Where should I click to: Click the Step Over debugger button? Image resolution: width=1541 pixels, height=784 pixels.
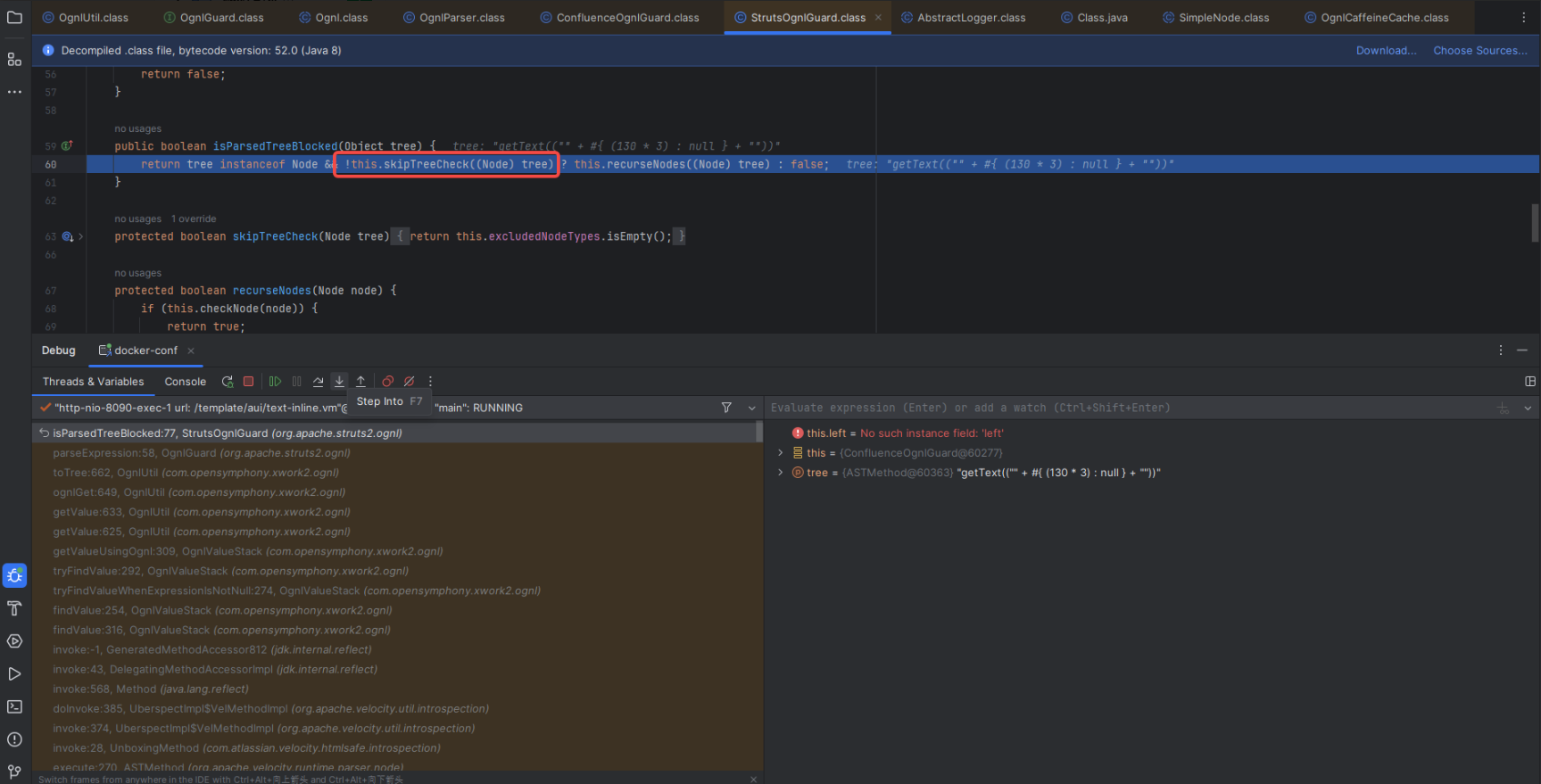[x=318, y=382]
